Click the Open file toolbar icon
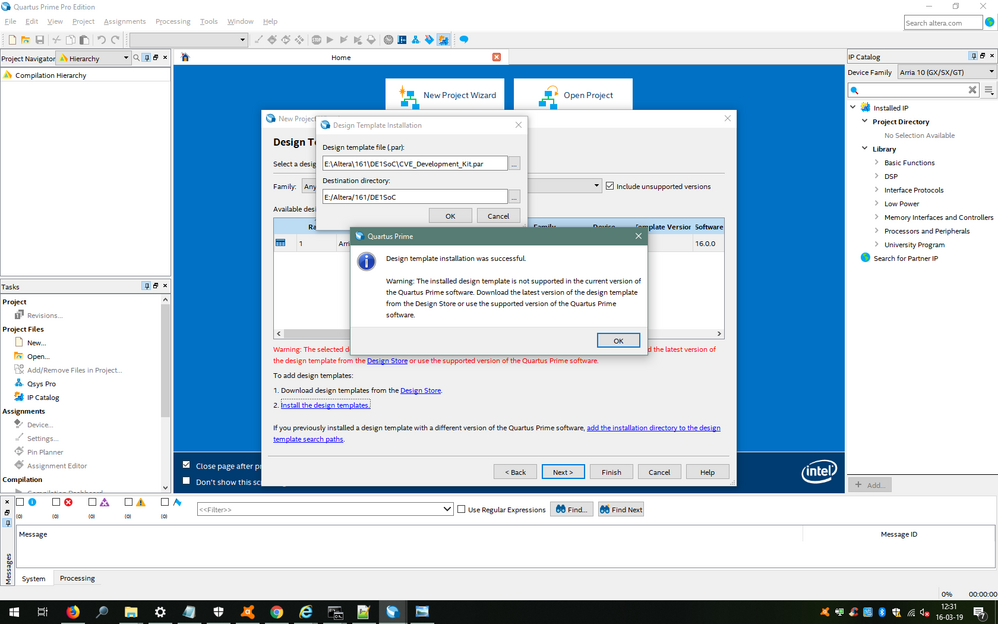998x624 pixels. pyautogui.click(x=25, y=39)
